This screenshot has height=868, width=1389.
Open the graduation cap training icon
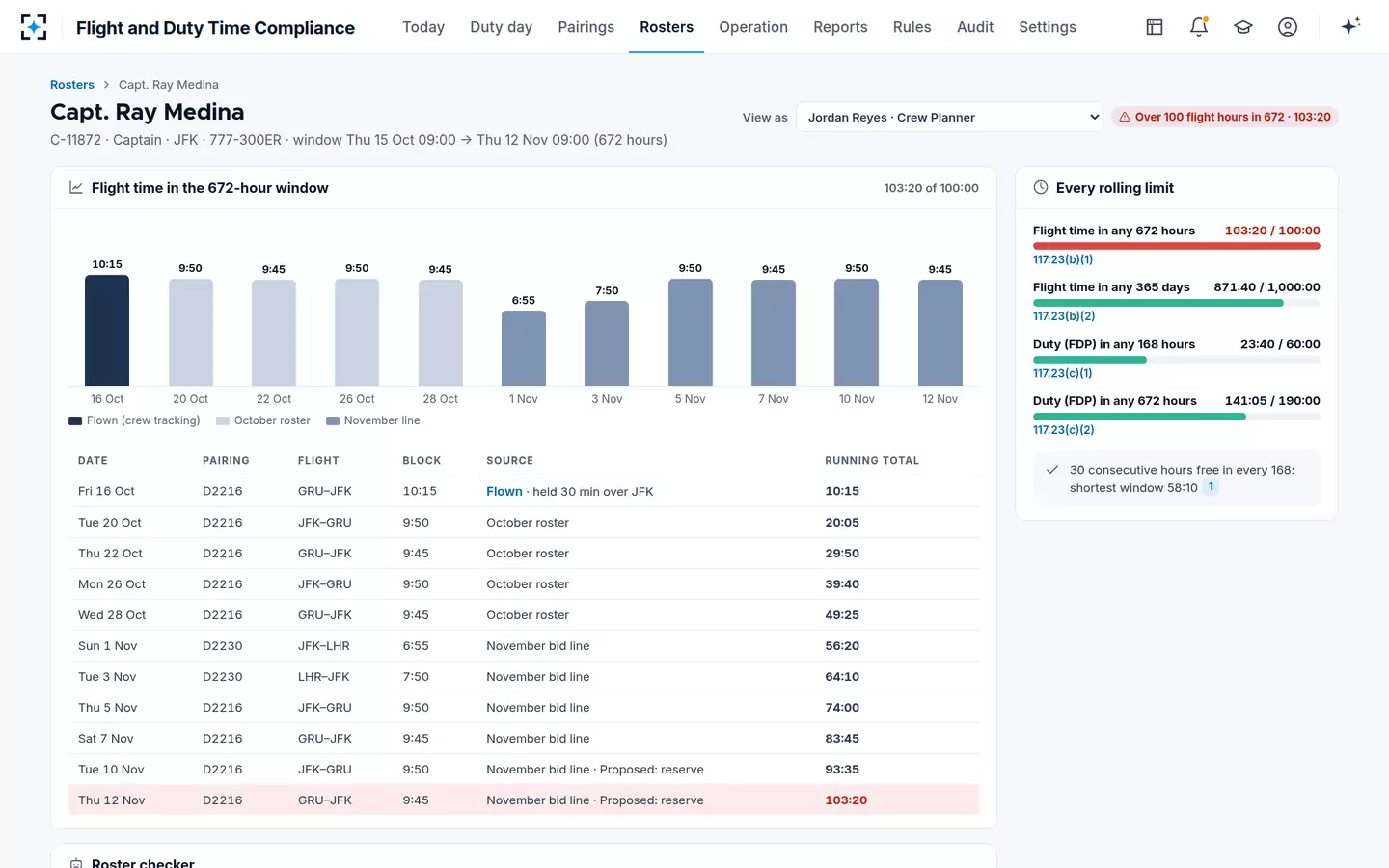[1243, 27]
